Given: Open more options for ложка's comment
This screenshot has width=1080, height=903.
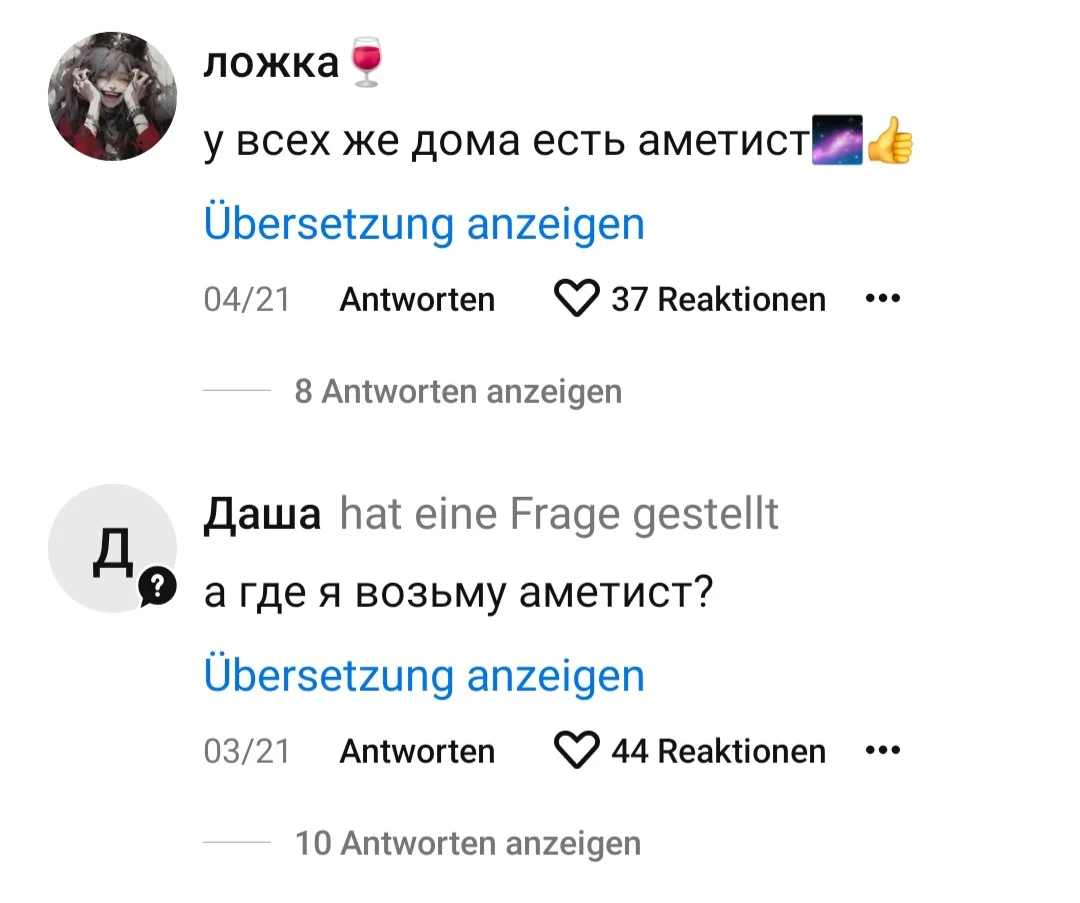Looking at the screenshot, I should pos(883,298).
